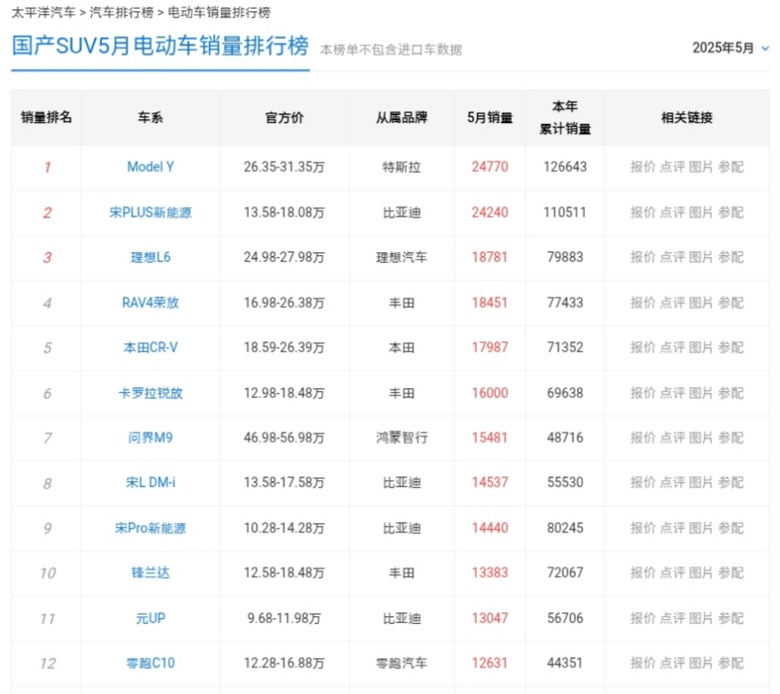The image size is (780, 694).
Task: Open the 锋兰达 car series link
Action: (150, 573)
